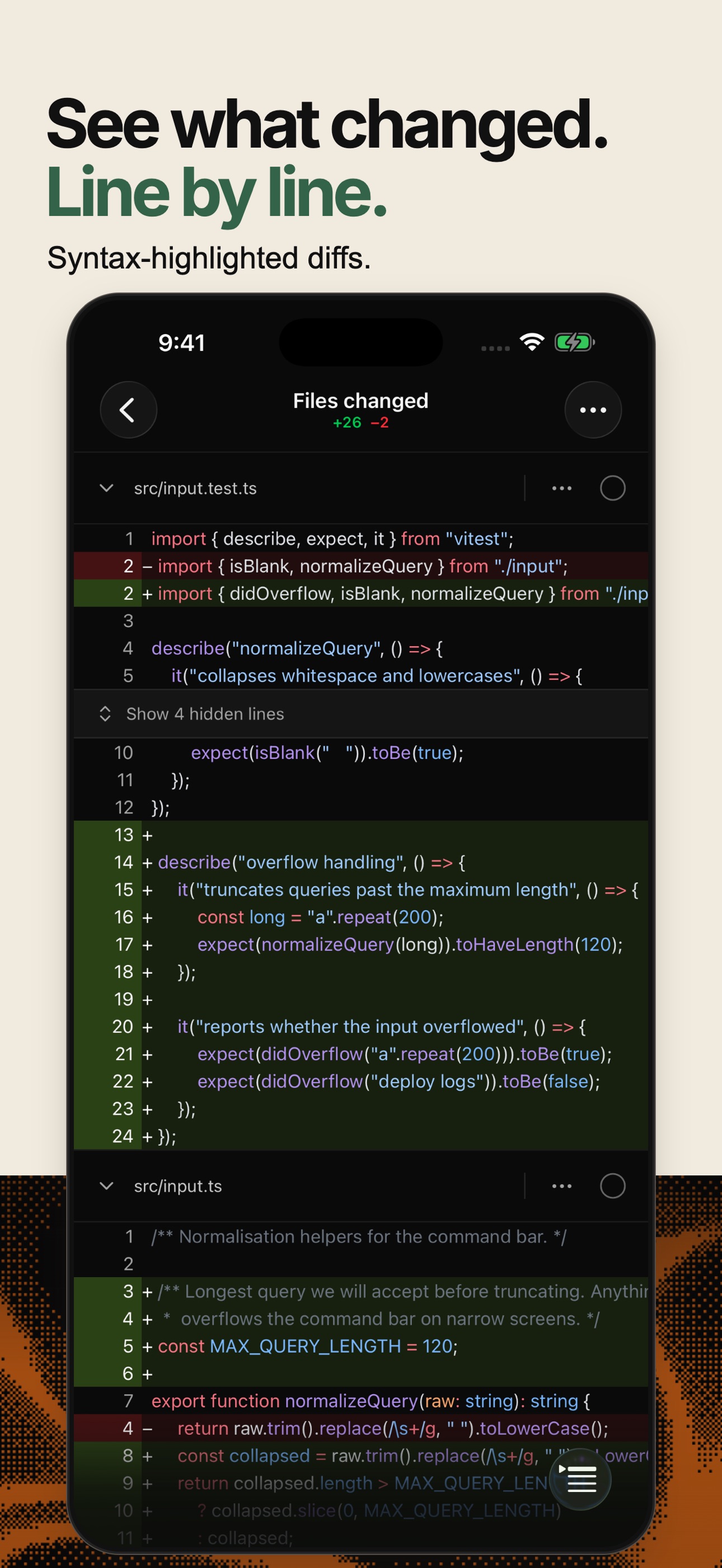Image resolution: width=722 pixels, height=1568 pixels.
Task: Select added import didOverflow line
Action: 361,594
